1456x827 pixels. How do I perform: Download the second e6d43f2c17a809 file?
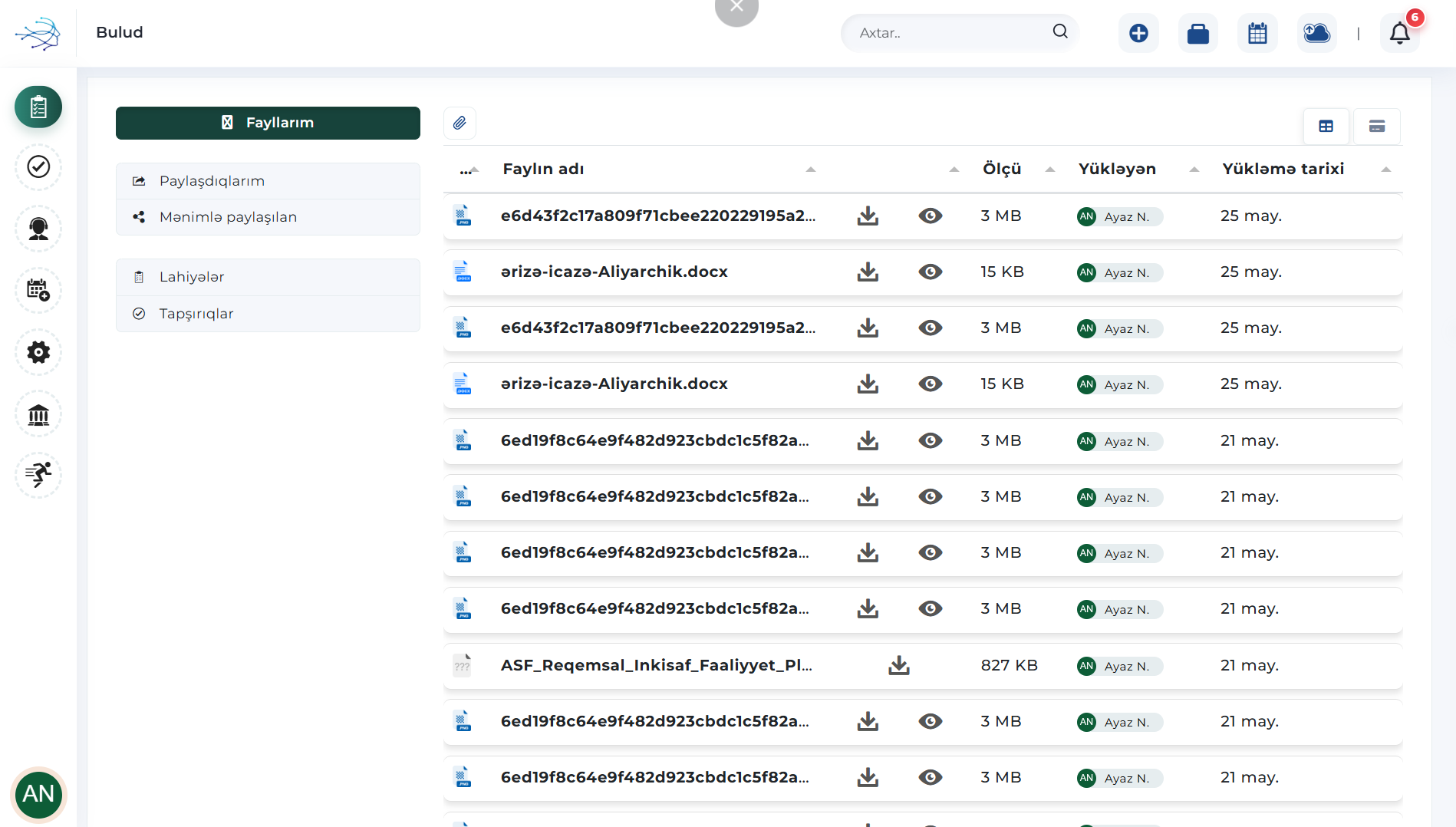[868, 328]
